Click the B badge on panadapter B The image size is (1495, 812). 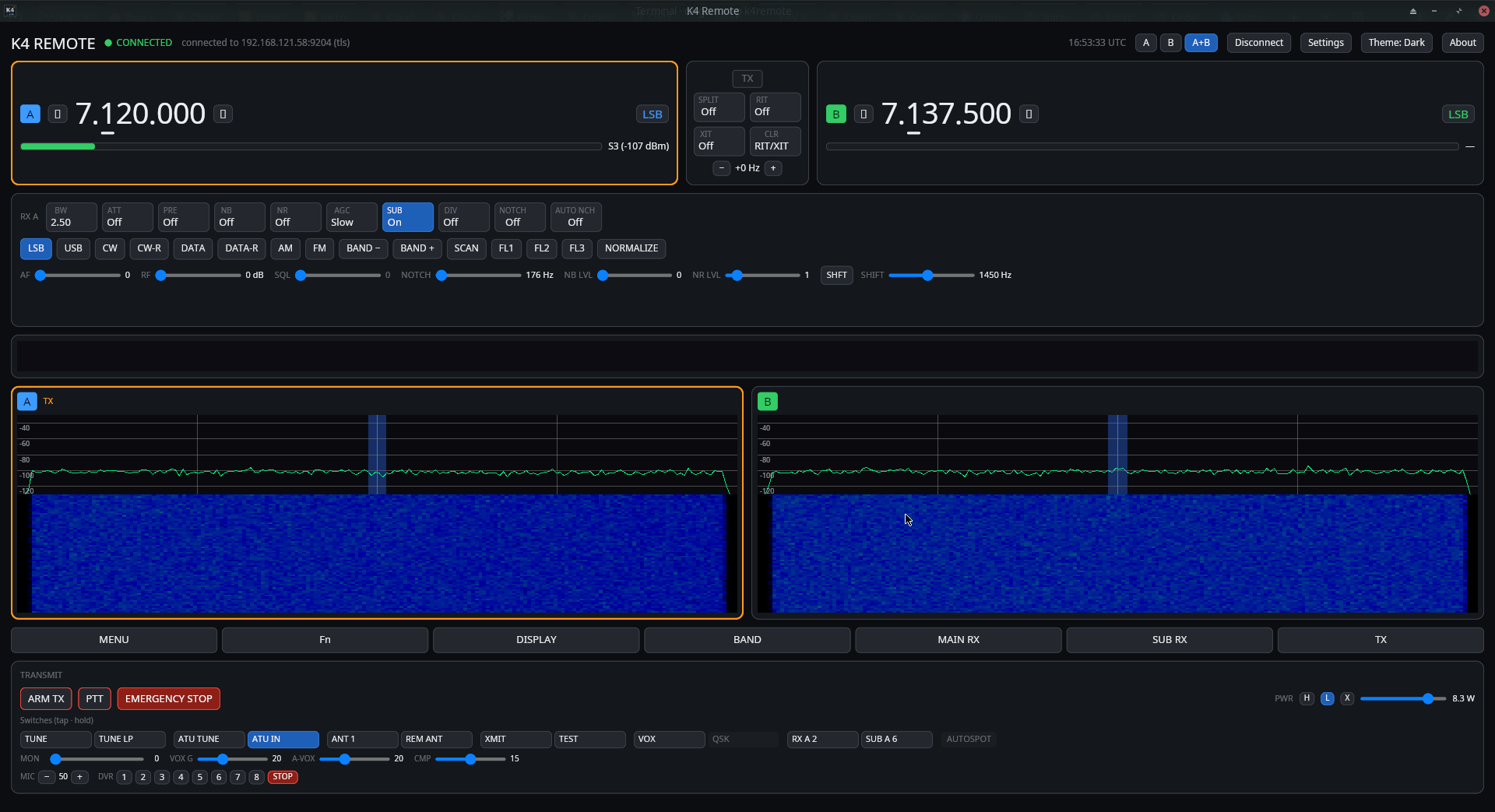[767, 402]
